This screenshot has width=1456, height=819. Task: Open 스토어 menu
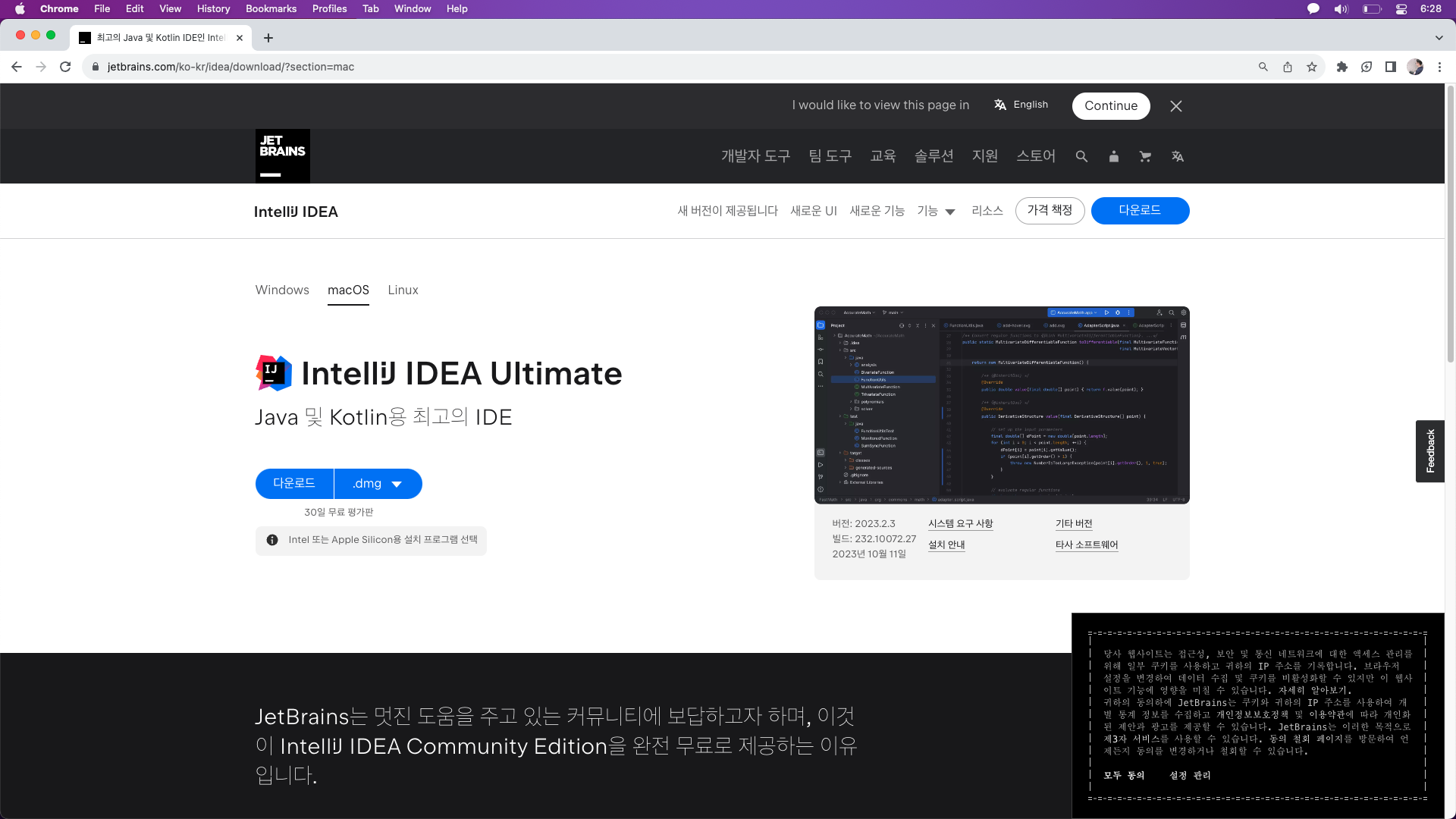point(1036,156)
